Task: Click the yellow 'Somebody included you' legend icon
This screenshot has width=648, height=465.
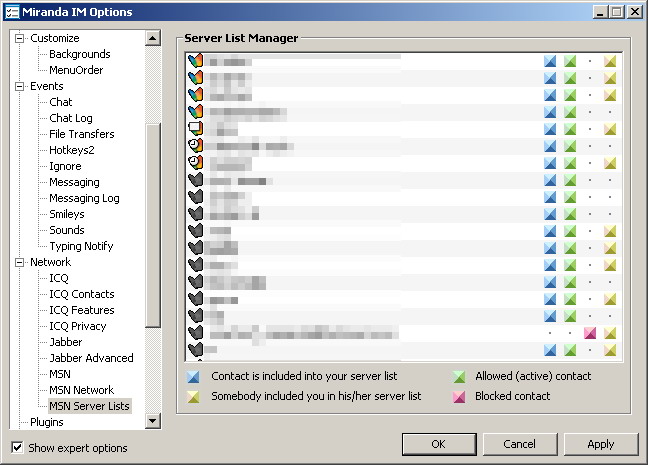Action: (x=193, y=396)
